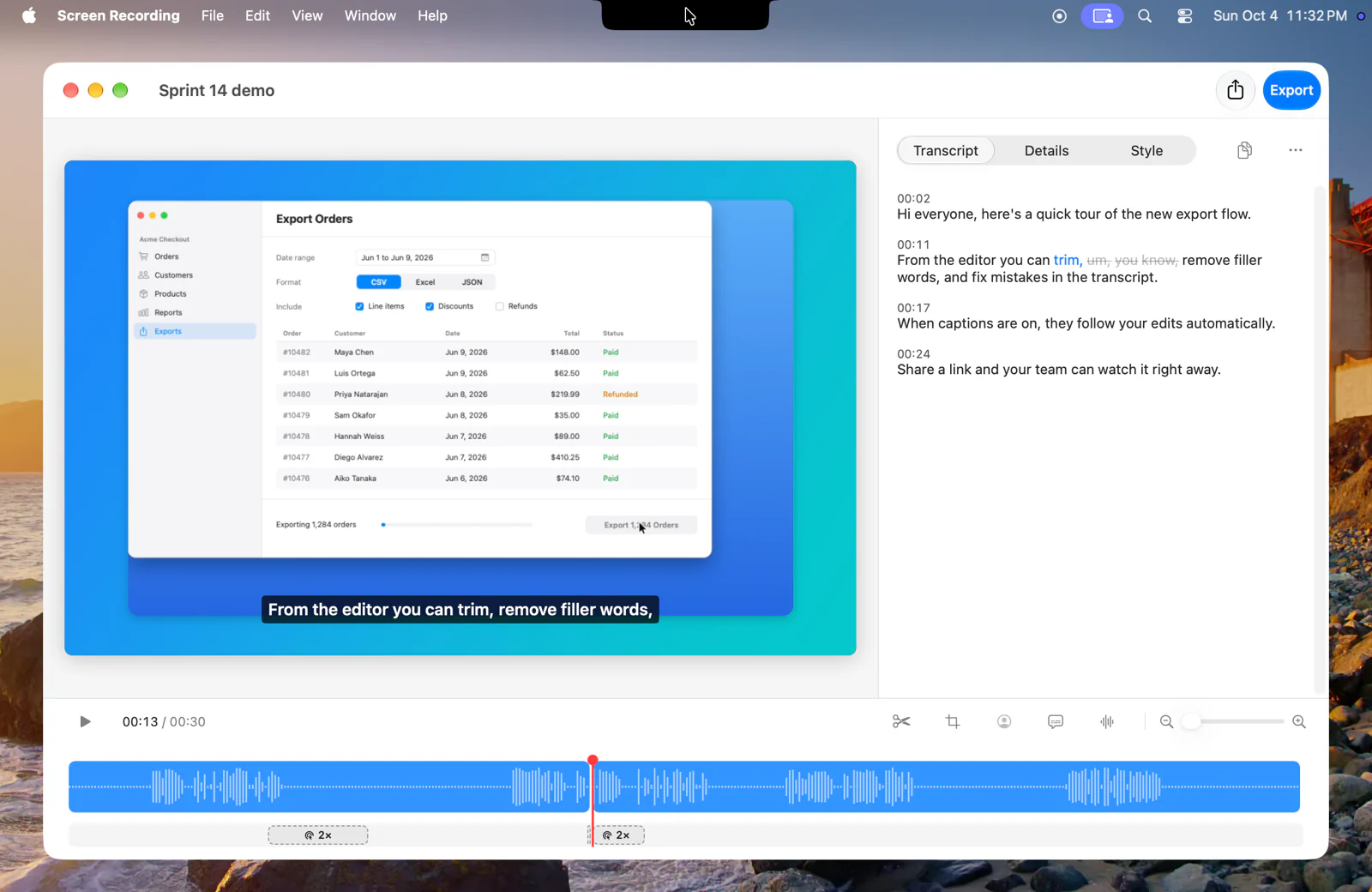
Task: Click the struck-through "you know," filler words
Action: click(x=1146, y=260)
